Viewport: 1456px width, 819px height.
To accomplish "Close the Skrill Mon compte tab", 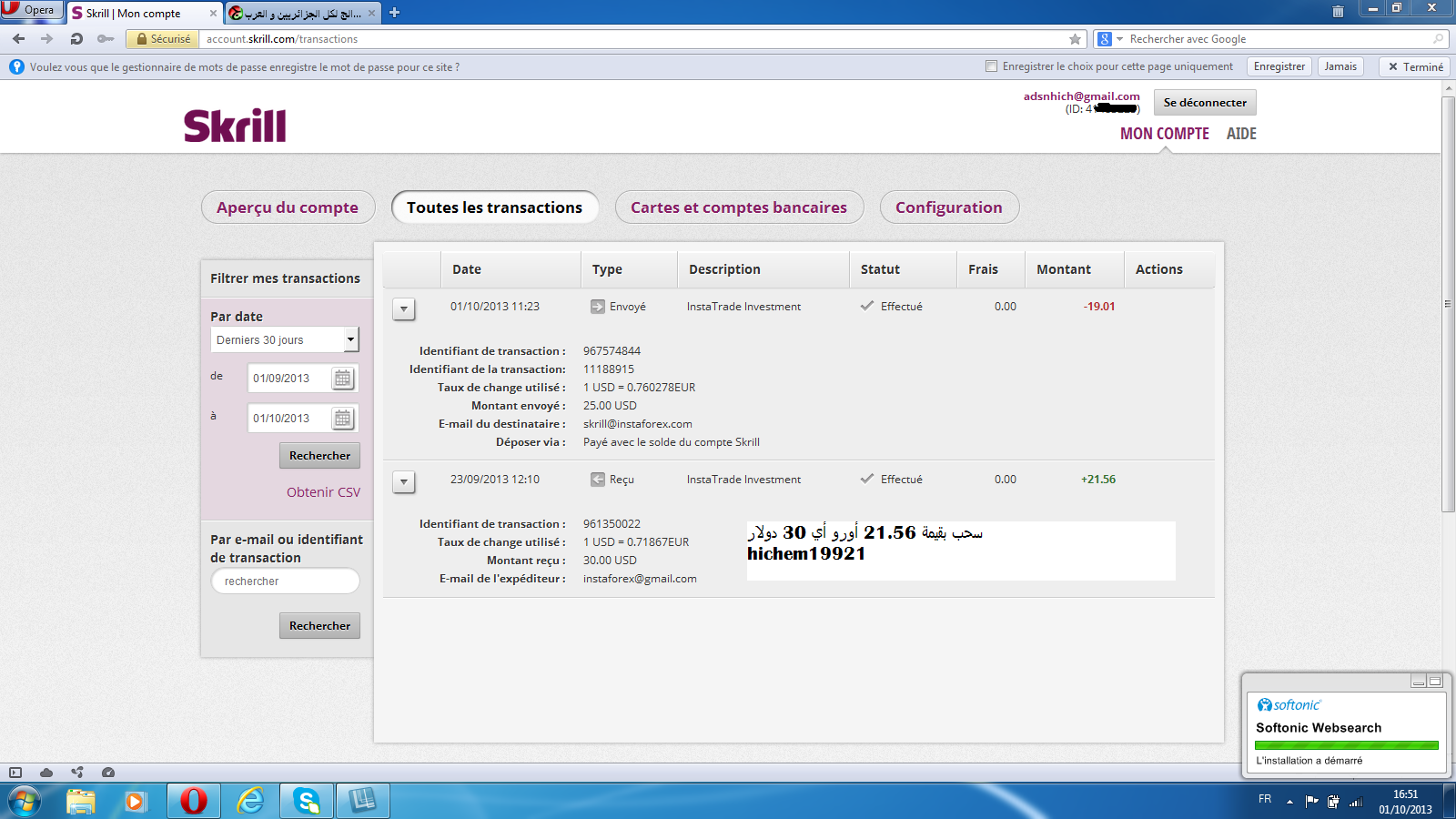I will 214,14.
